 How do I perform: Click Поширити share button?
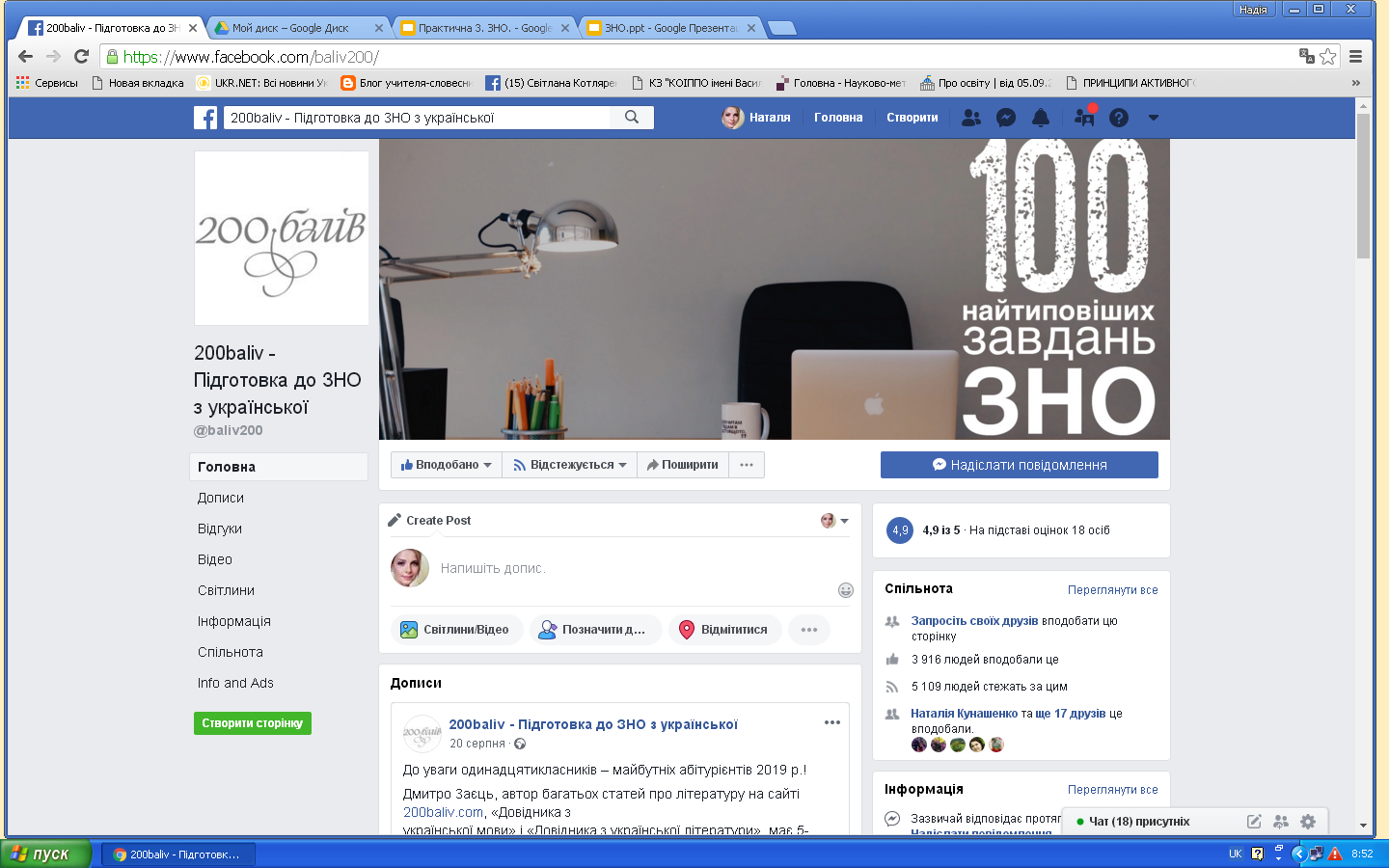point(683,465)
